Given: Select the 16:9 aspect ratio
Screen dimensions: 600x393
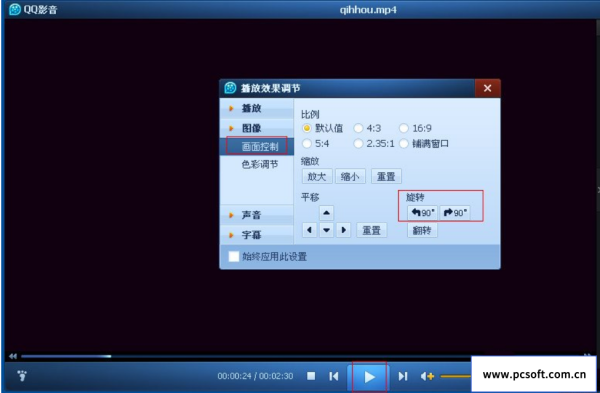Looking at the screenshot, I should [x=404, y=128].
